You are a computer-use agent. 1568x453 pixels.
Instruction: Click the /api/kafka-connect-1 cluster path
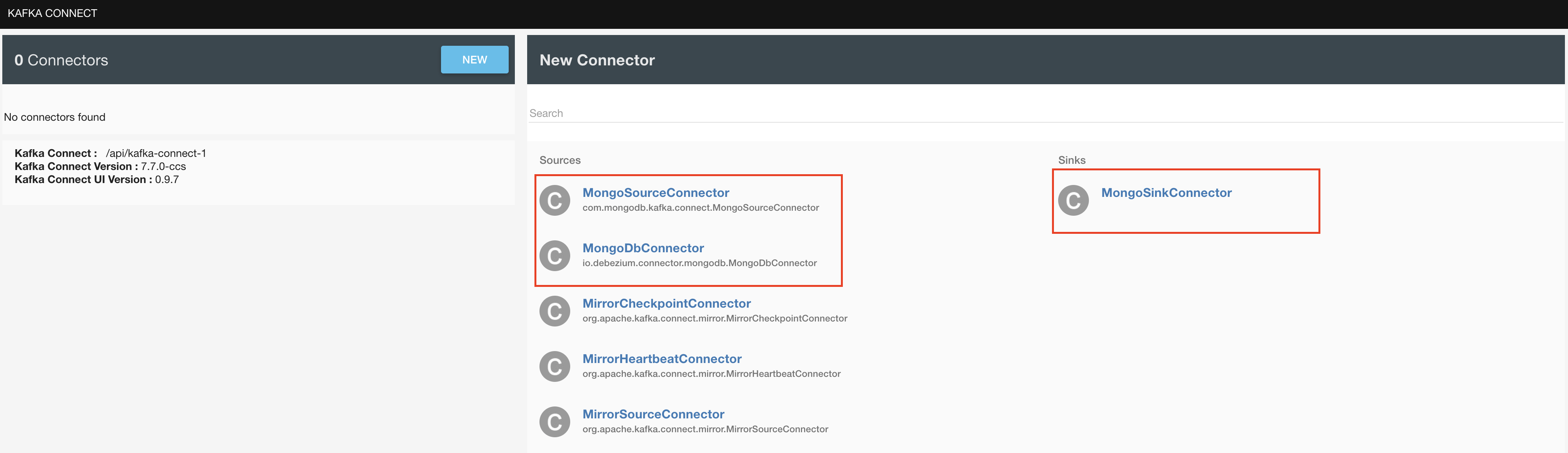156,153
